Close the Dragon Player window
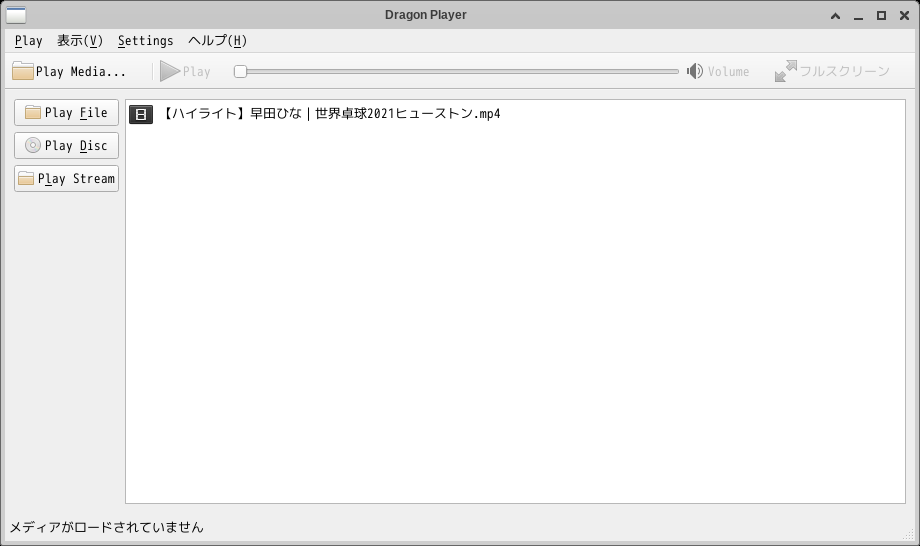Image resolution: width=920 pixels, height=546 pixels. click(x=904, y=16)
